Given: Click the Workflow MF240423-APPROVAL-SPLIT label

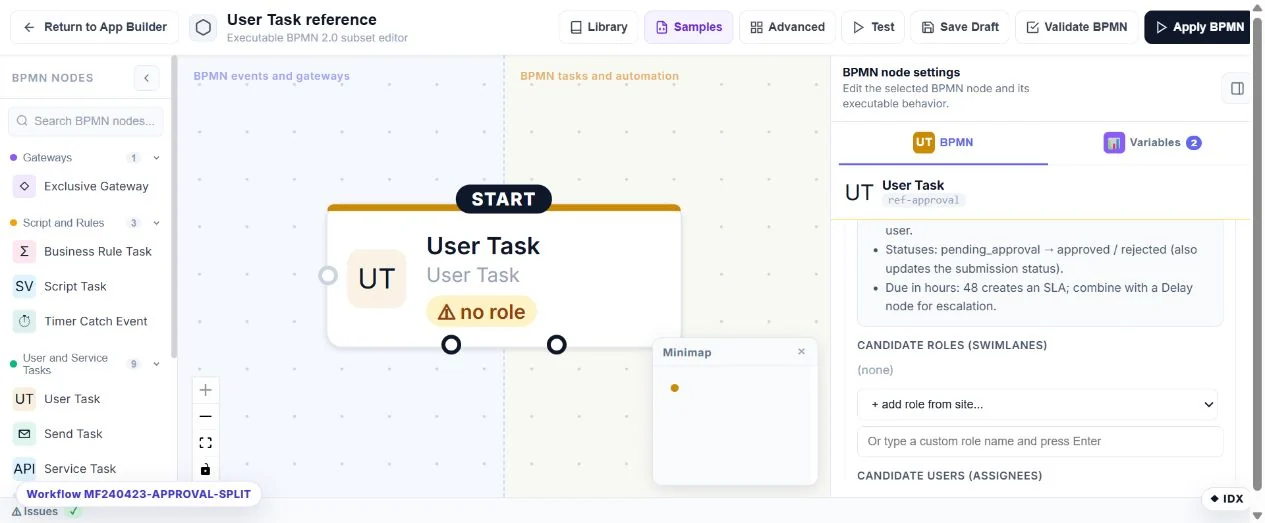Looking at the screenshot, I should [x=139, y=494].
